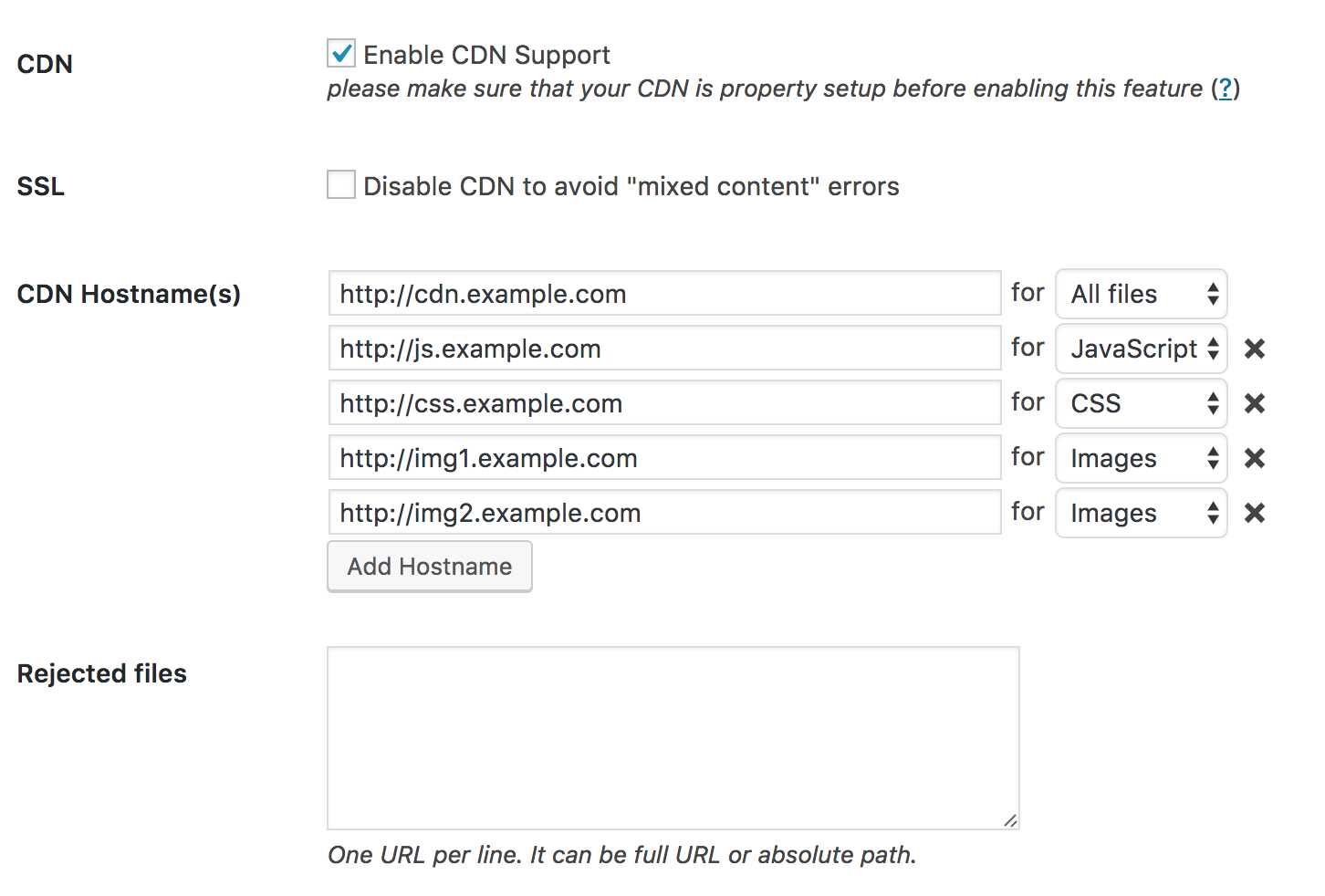Remove the css.example.com hostname row
This screenshot has height=896, width=1325.
pyautogui.click(x=1255, y=403)
